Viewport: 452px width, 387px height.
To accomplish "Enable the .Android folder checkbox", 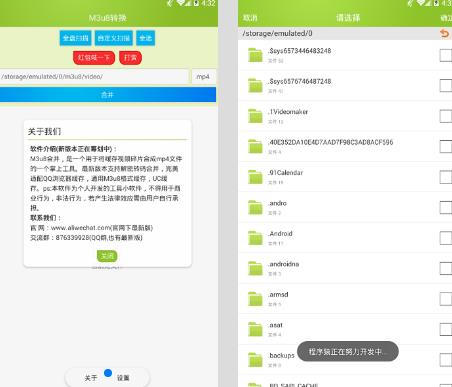I will (446, 238).
